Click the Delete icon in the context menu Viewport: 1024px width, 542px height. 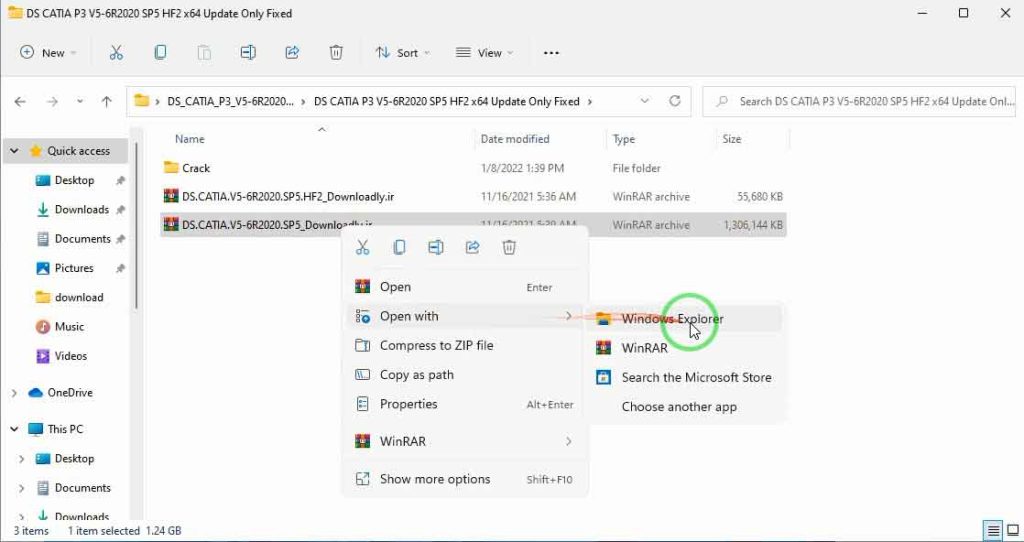point(508,247)
